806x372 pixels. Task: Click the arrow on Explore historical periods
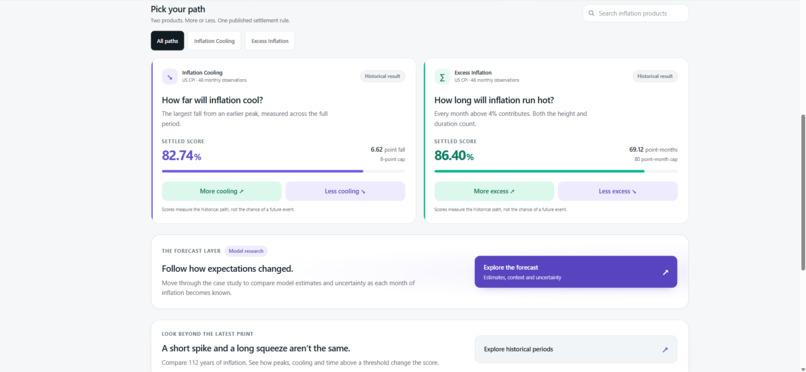[665, 349]
